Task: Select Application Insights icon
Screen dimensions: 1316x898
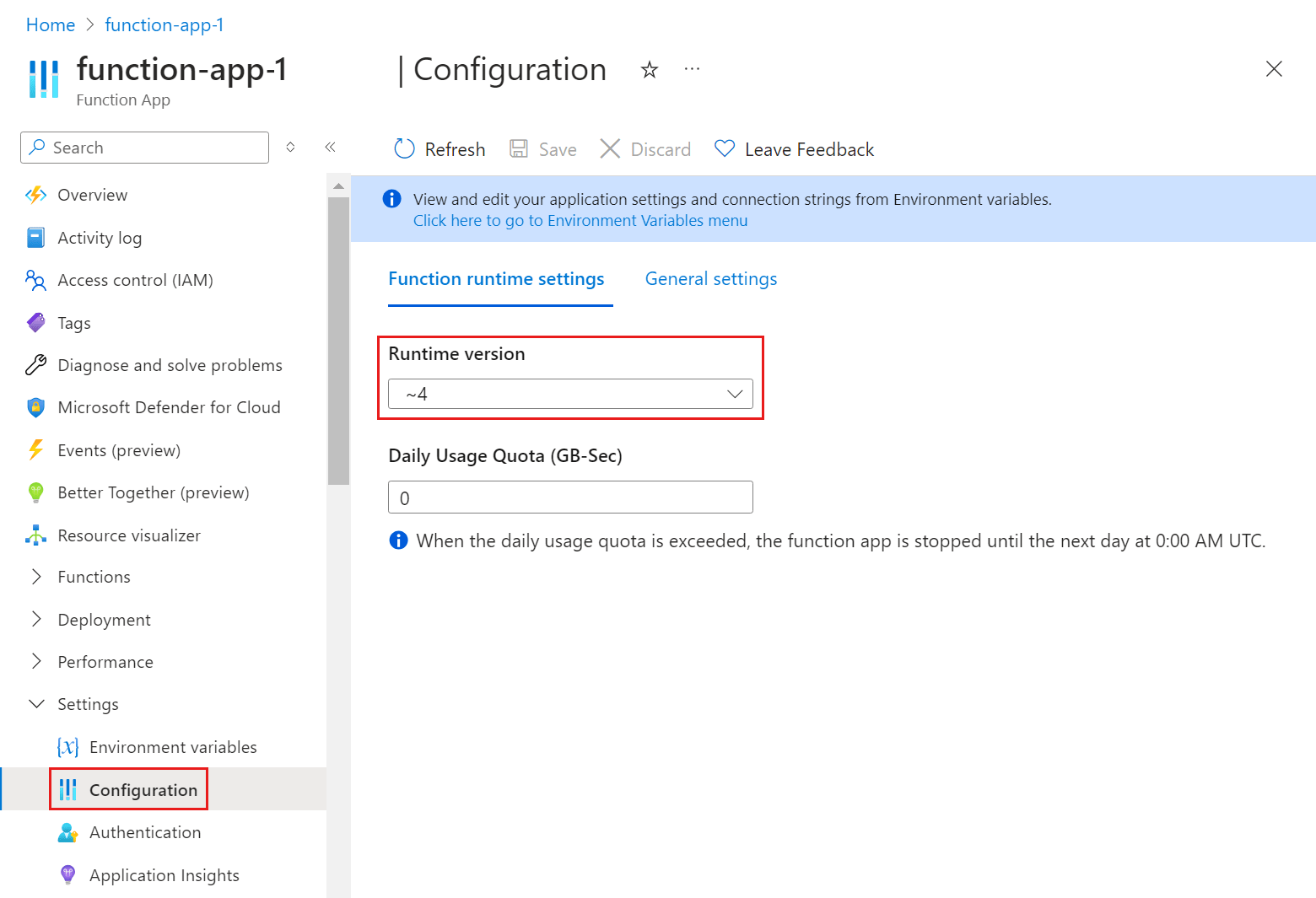Action: [67, 874]
